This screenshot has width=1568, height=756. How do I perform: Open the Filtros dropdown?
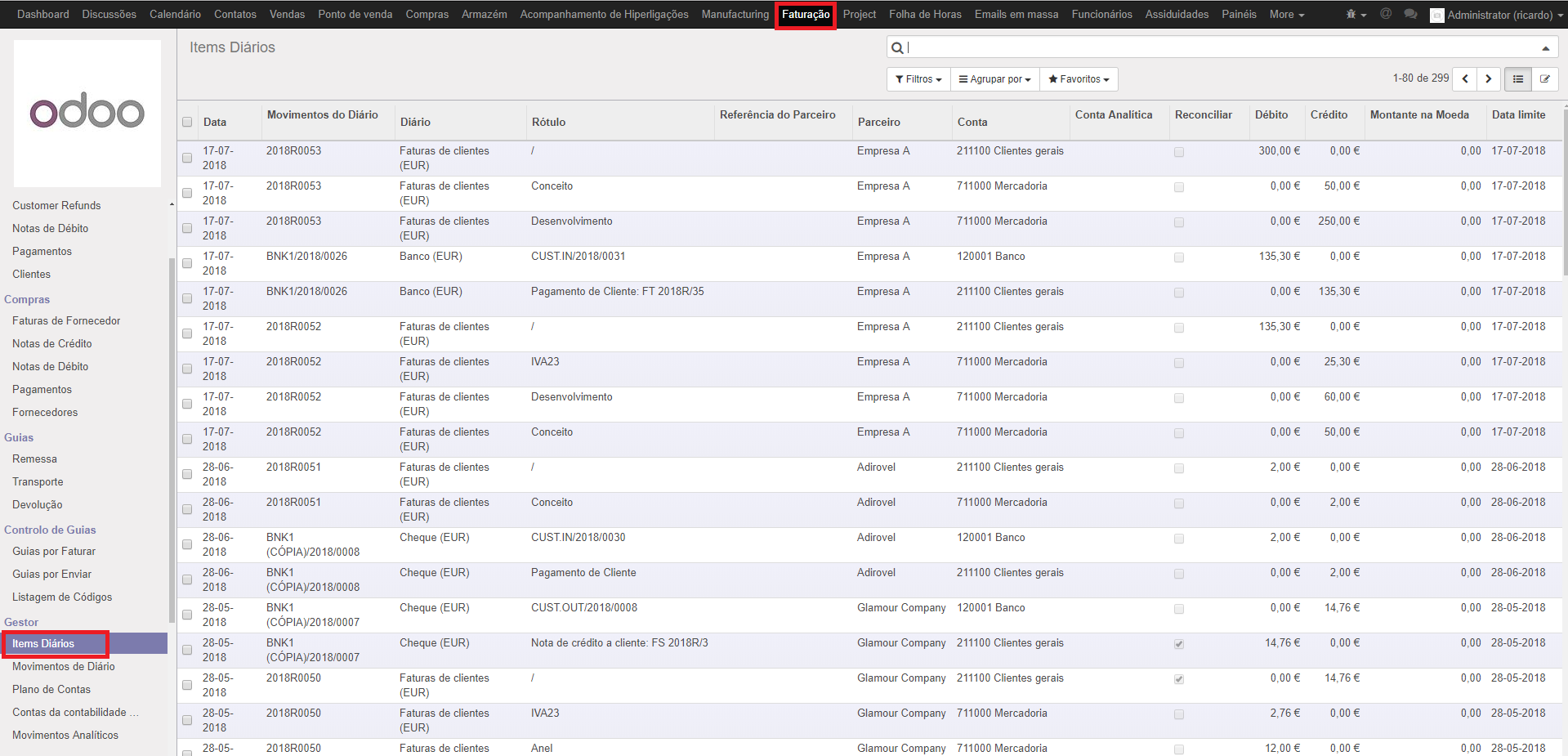[x=918, y=79]
